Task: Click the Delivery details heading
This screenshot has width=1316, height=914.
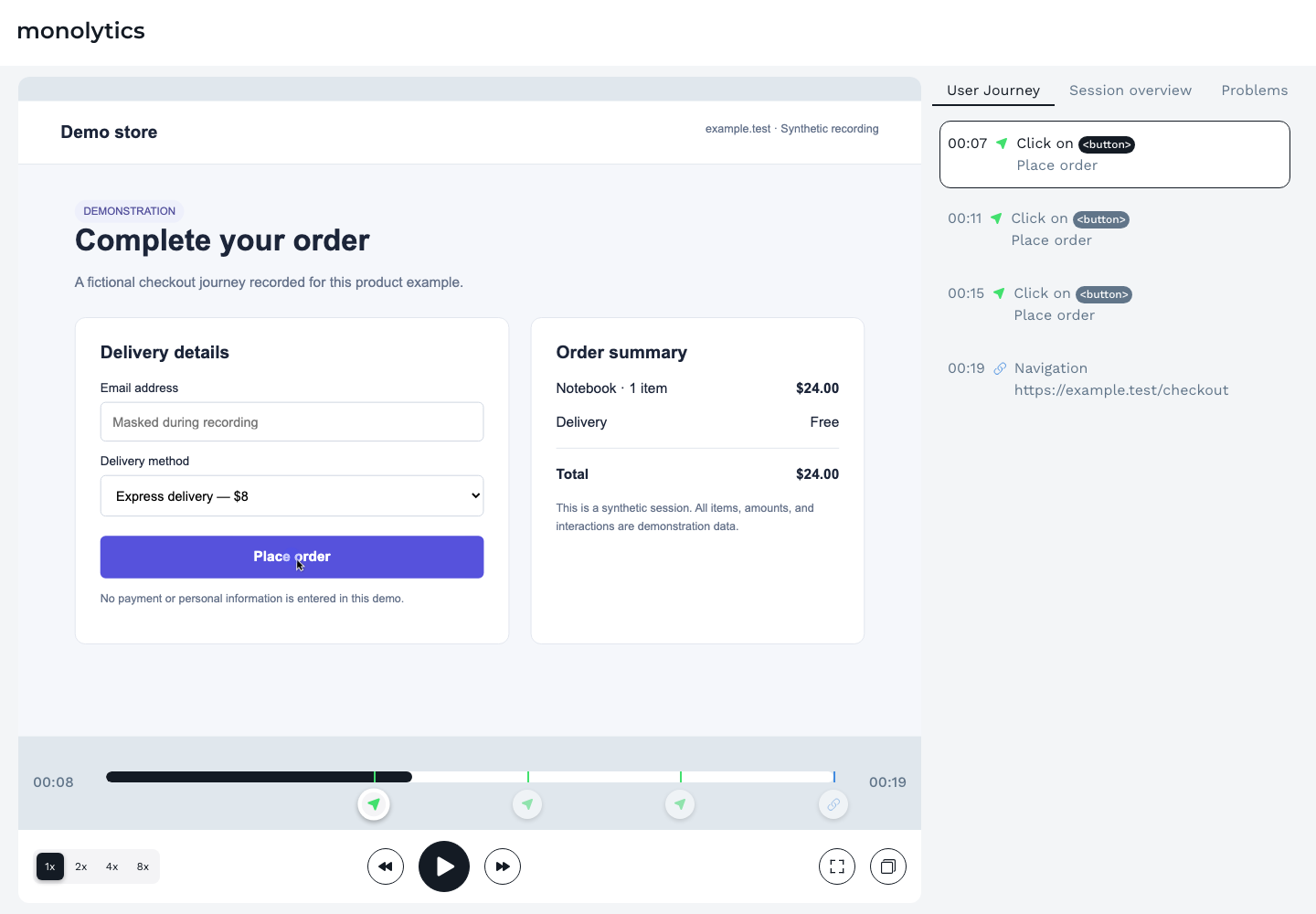Action: pyautogui.click(x=164, y=353)
